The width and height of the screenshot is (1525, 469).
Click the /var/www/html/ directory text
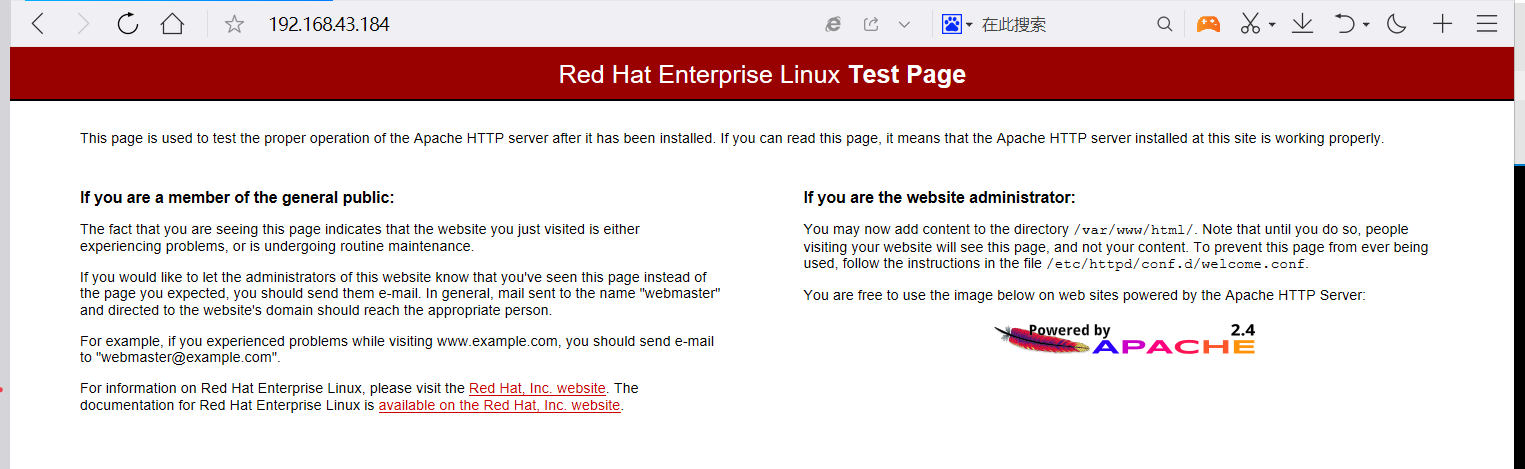pos(1133,230)
